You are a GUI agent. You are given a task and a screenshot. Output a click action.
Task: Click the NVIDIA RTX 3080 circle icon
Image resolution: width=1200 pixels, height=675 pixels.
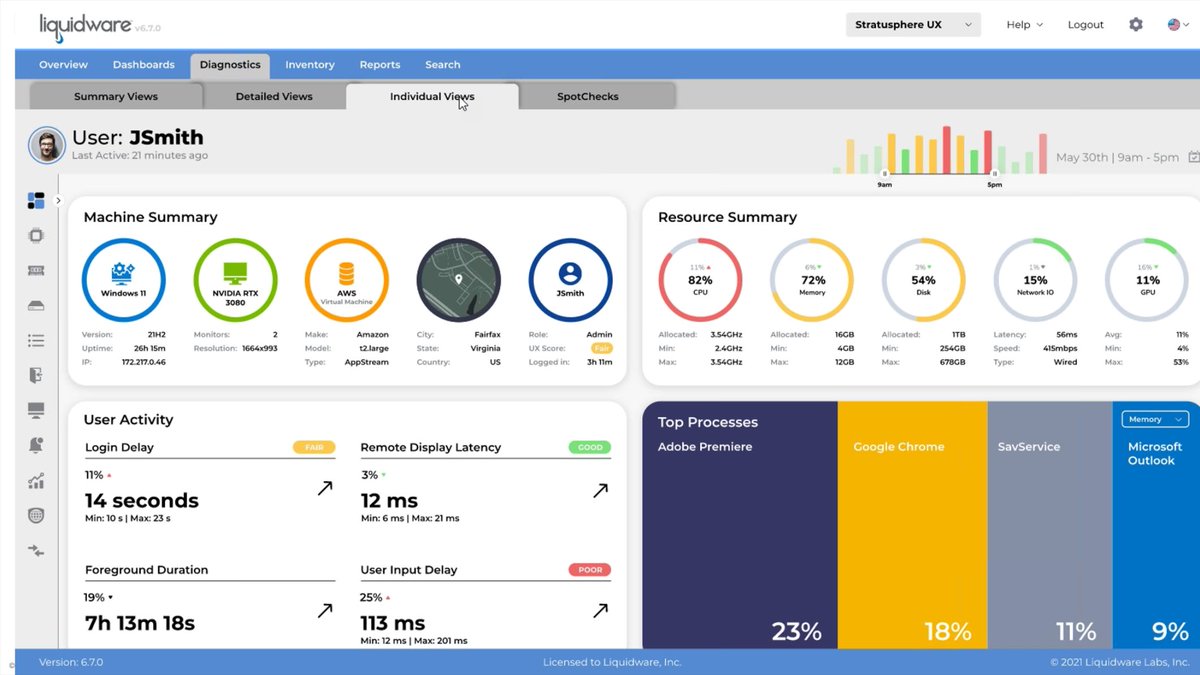coord(235,280)
